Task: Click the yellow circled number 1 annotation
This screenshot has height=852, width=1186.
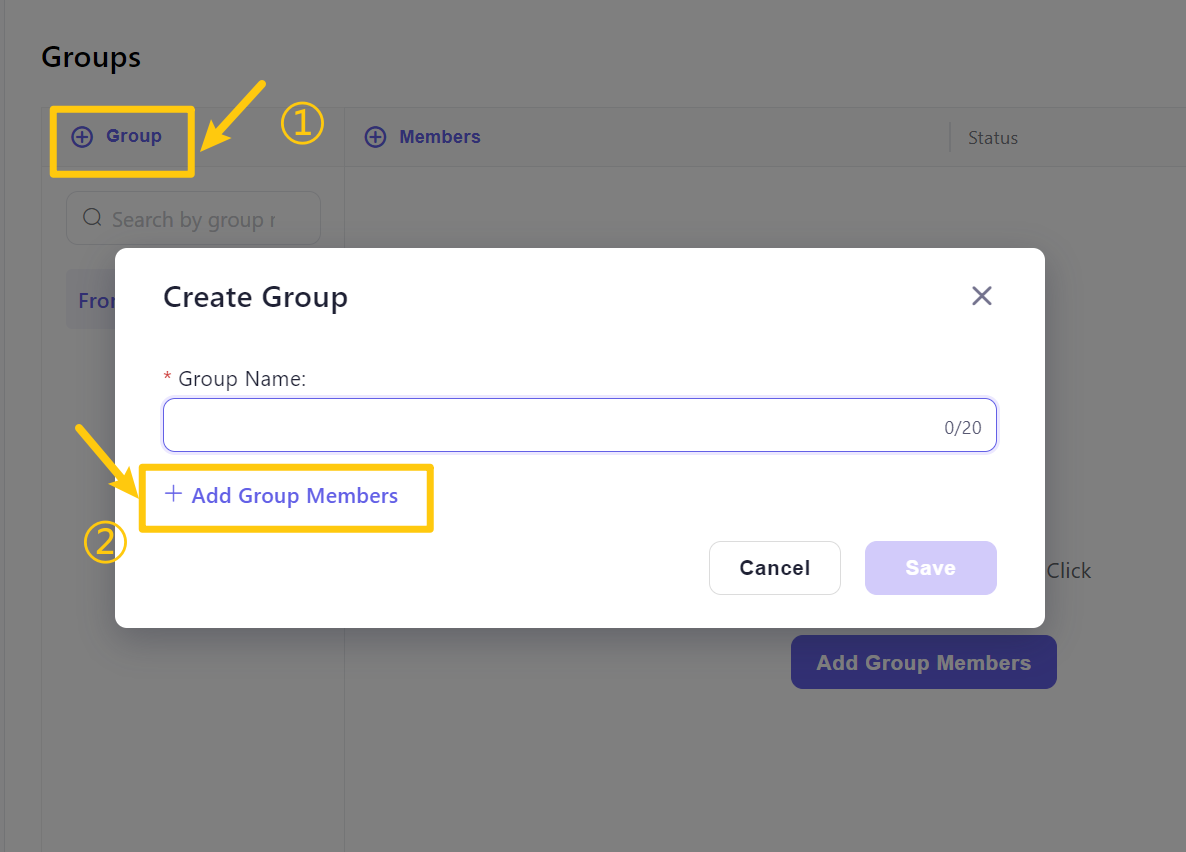Action: 302,125
